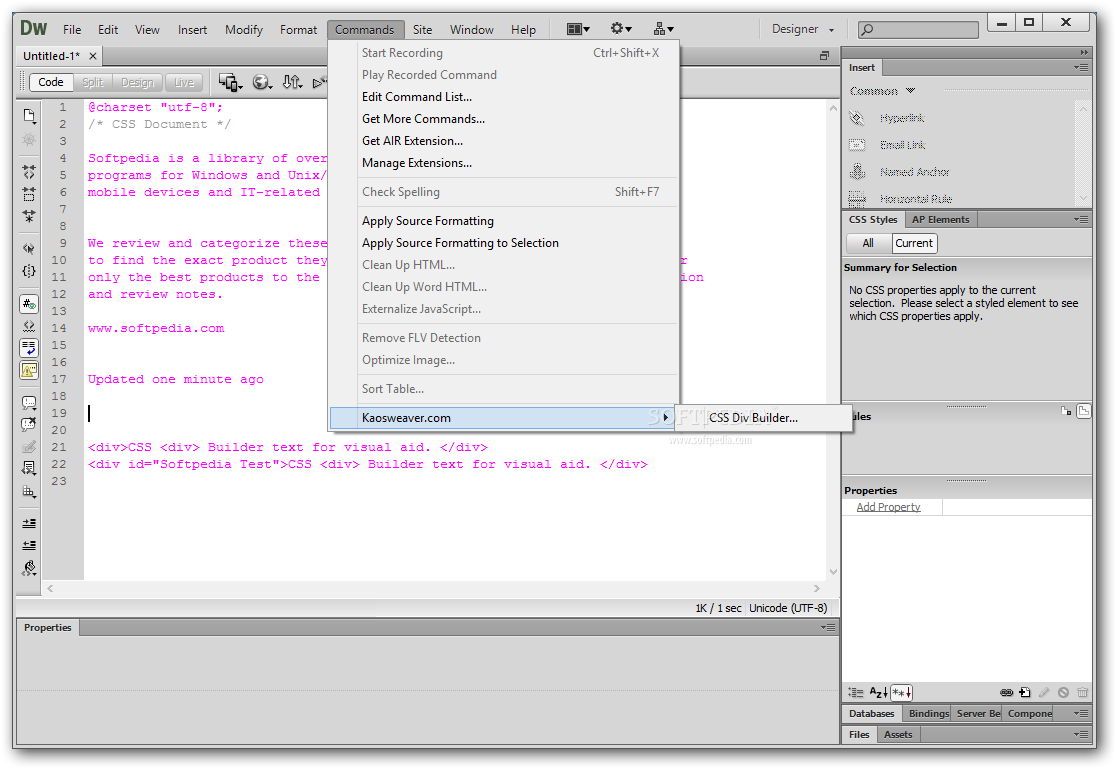Show cascade of rules icon
The height and width of the screenshot is (769, 1117).
[1084, 411]
